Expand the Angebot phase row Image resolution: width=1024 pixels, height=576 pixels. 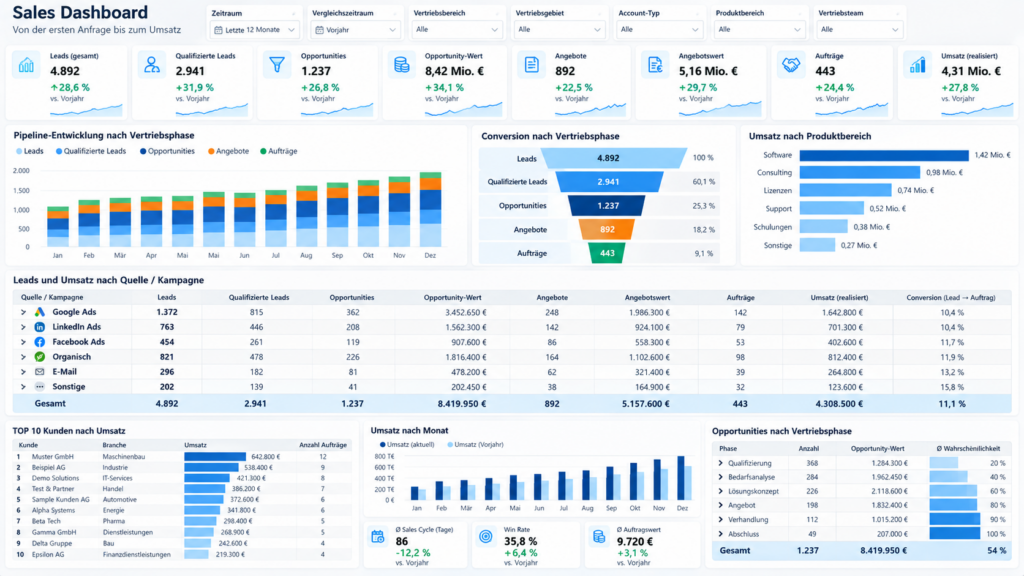tap(721, 505)
